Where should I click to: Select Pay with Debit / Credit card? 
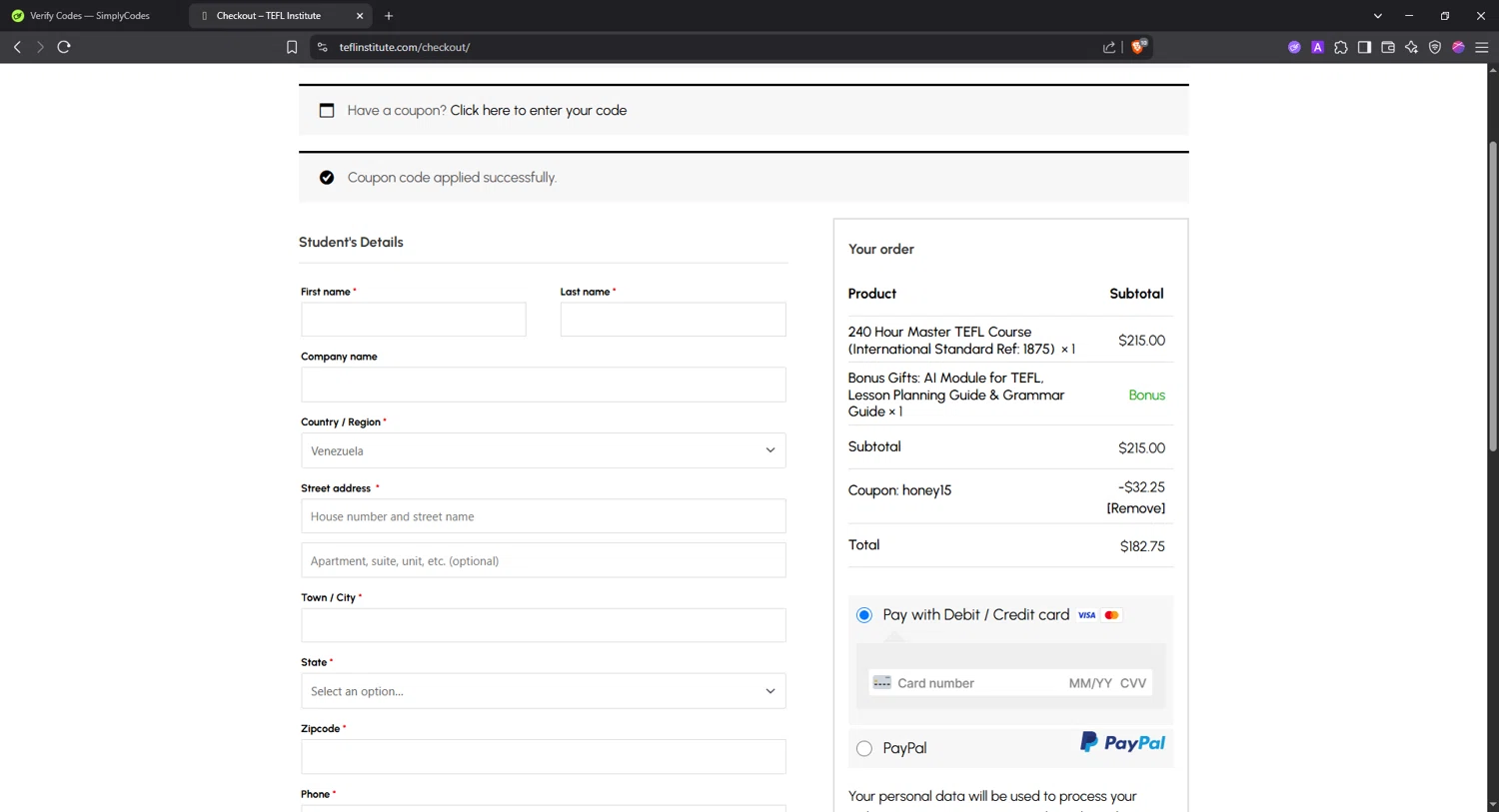pyautogui.click(x=864, y=615)
